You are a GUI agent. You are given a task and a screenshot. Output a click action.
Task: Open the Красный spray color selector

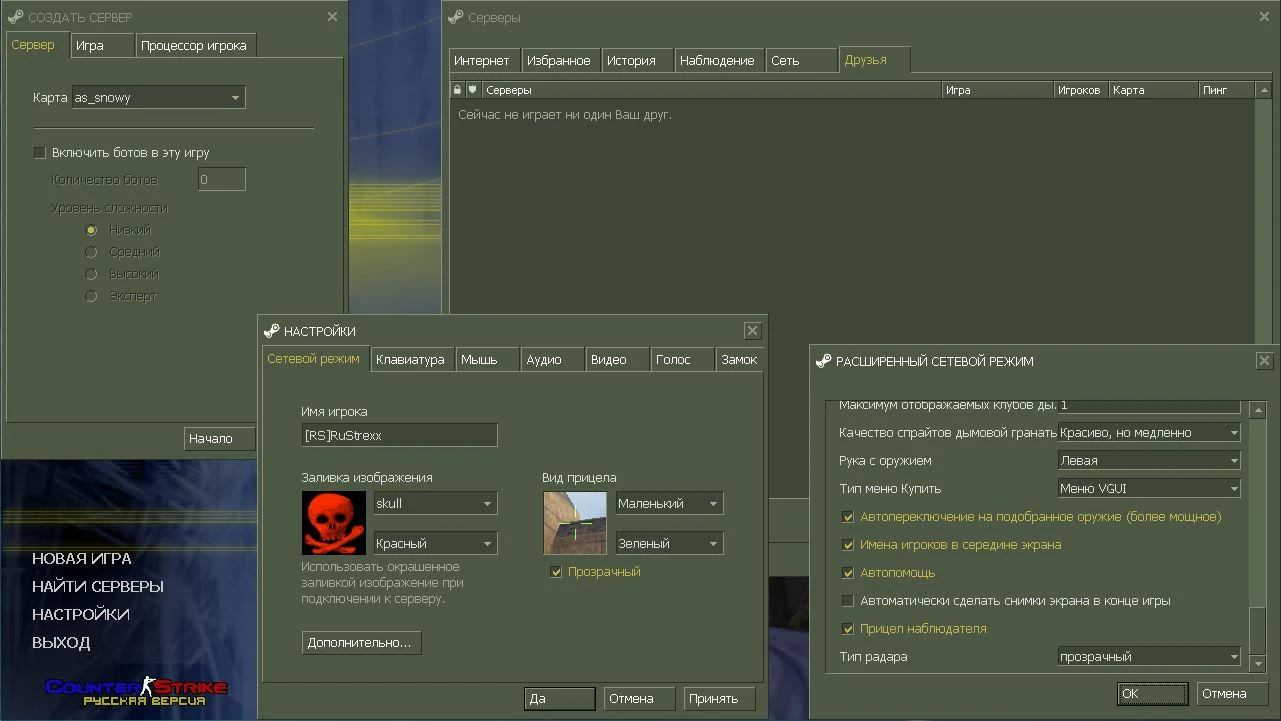tap(435, 542)
